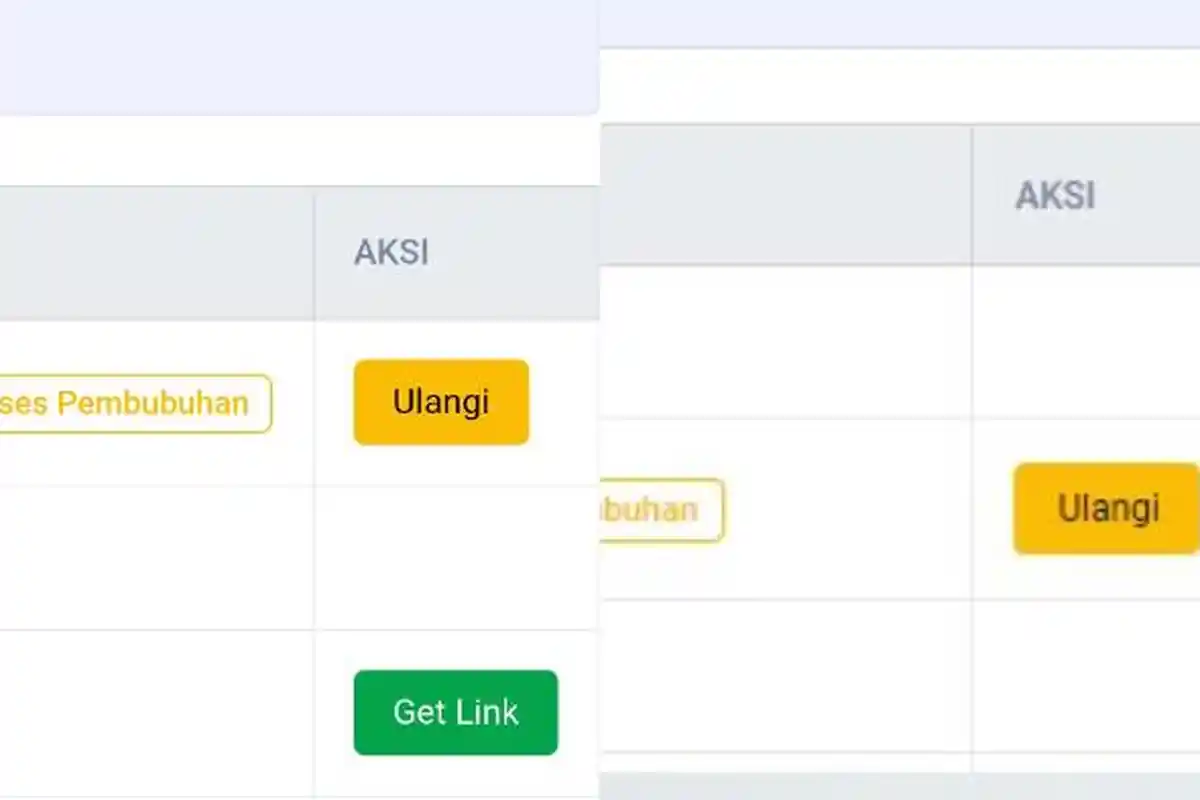Image resolution: width=1200 pixels, height=800 pixels.
Task: Click the Ulangi button in right table
Action: pyautogui.click(x=1105, y=509)
